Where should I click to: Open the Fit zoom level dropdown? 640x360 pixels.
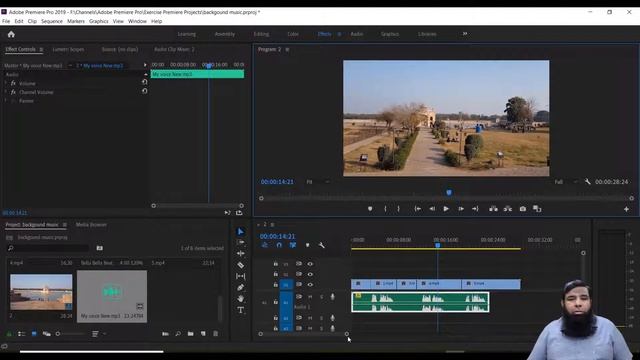point(318,182)
